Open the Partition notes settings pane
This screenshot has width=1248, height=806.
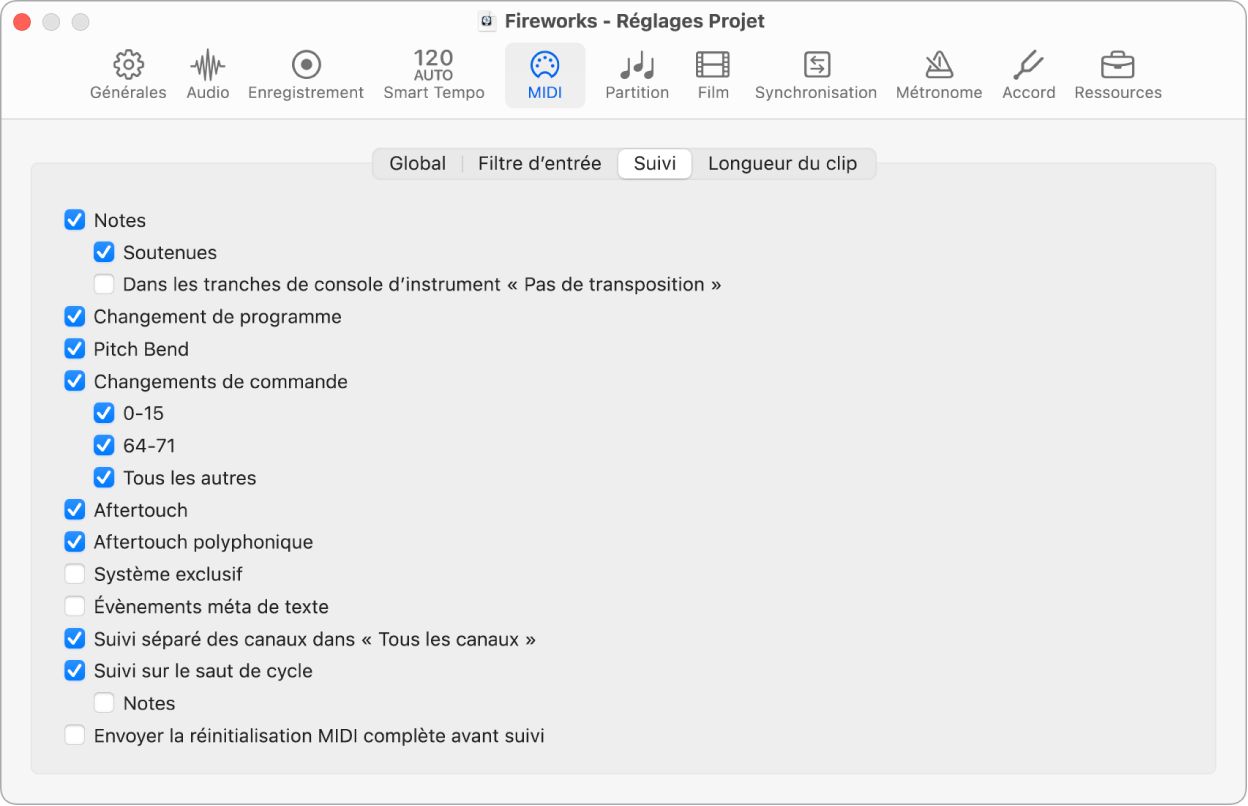tap(637, 76)
